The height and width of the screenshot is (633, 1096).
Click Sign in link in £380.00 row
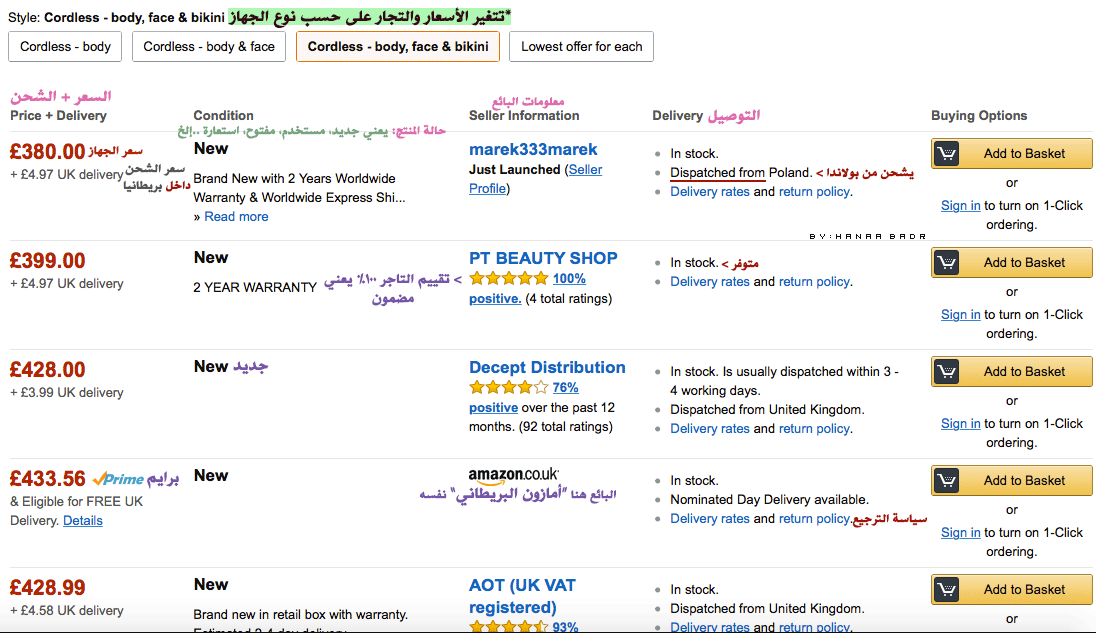click(x=960, y=205)
